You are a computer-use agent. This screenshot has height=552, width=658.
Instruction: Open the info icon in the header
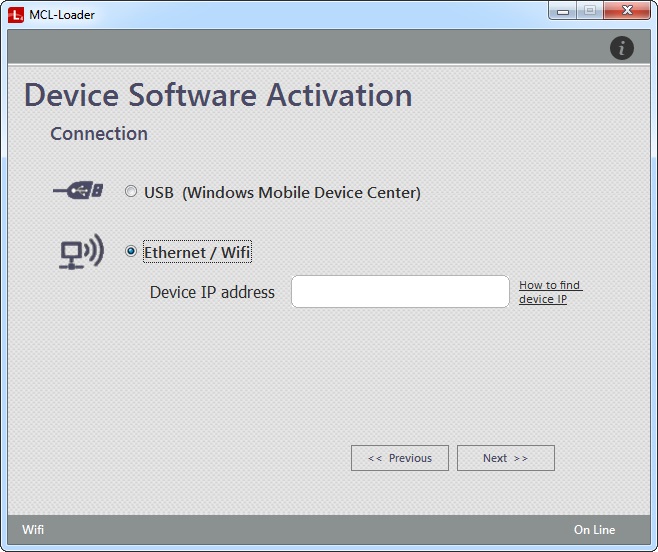point(621,47)
